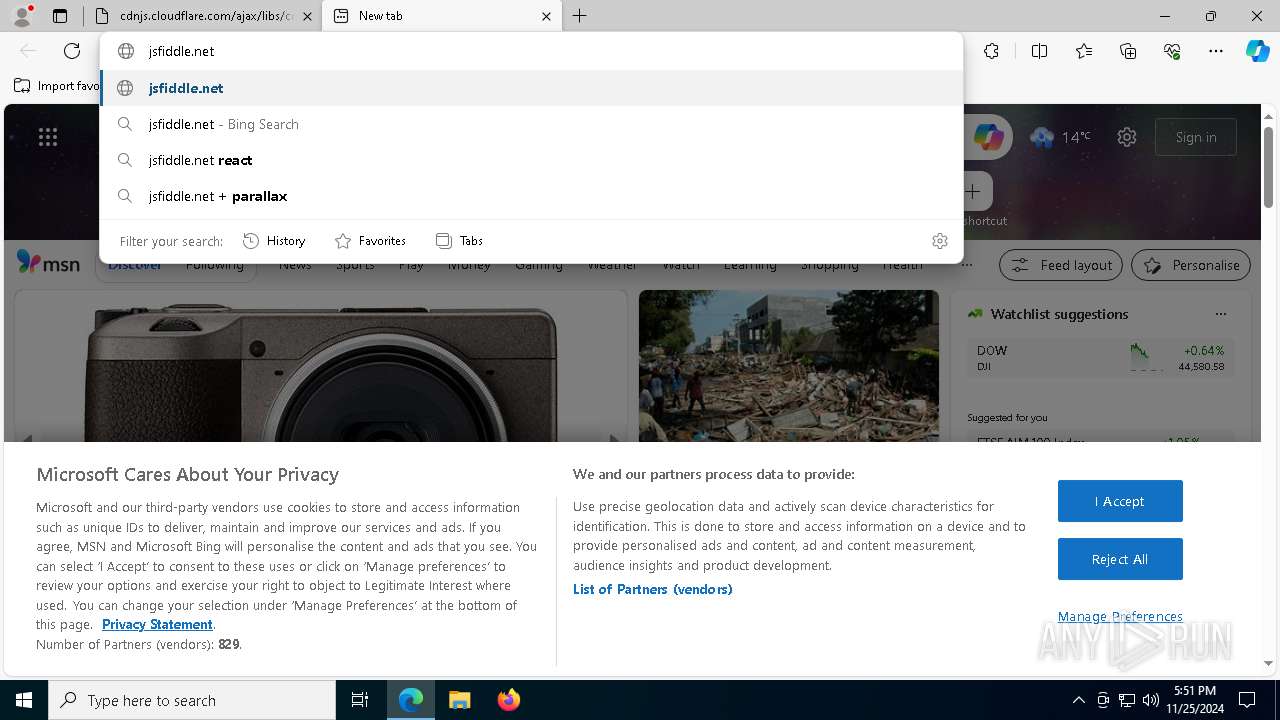The height and width of the screenshot is (720, 1280).
Task: Open the msn logo link
Action: coord(48,263)
